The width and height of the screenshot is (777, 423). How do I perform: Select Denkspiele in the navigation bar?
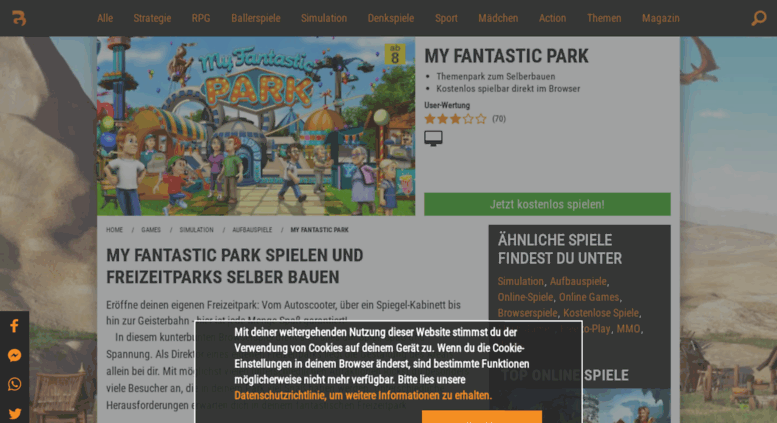tap(391, 18)
